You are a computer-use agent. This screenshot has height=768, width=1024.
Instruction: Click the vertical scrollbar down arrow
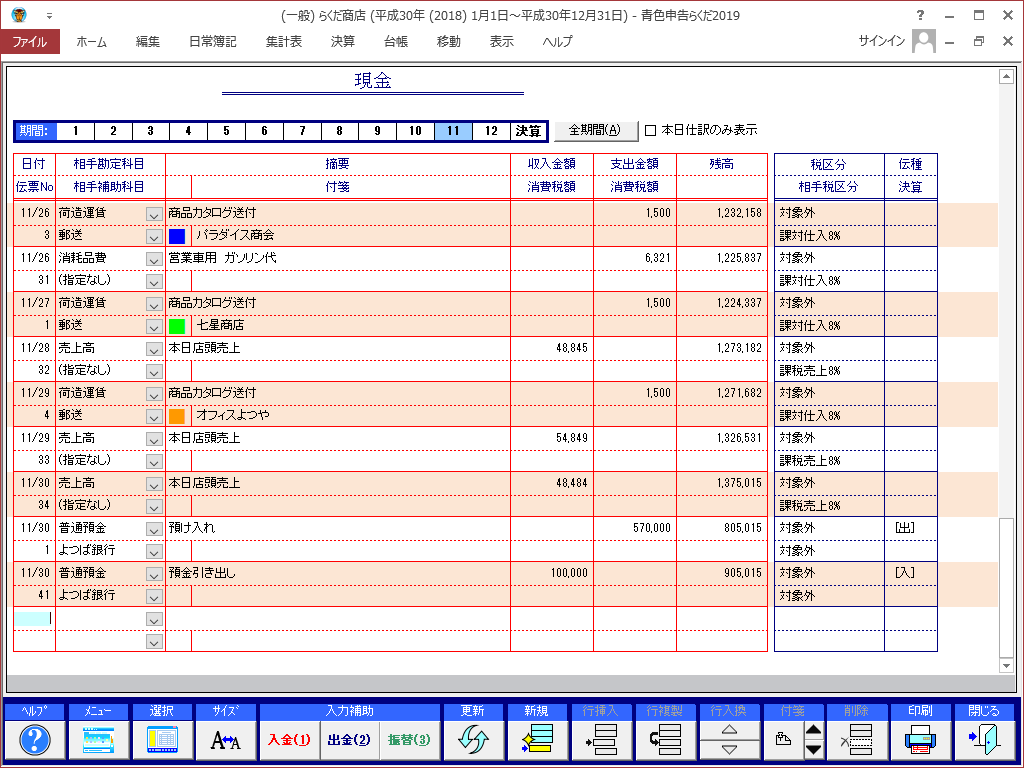[x=1006, y=666]
